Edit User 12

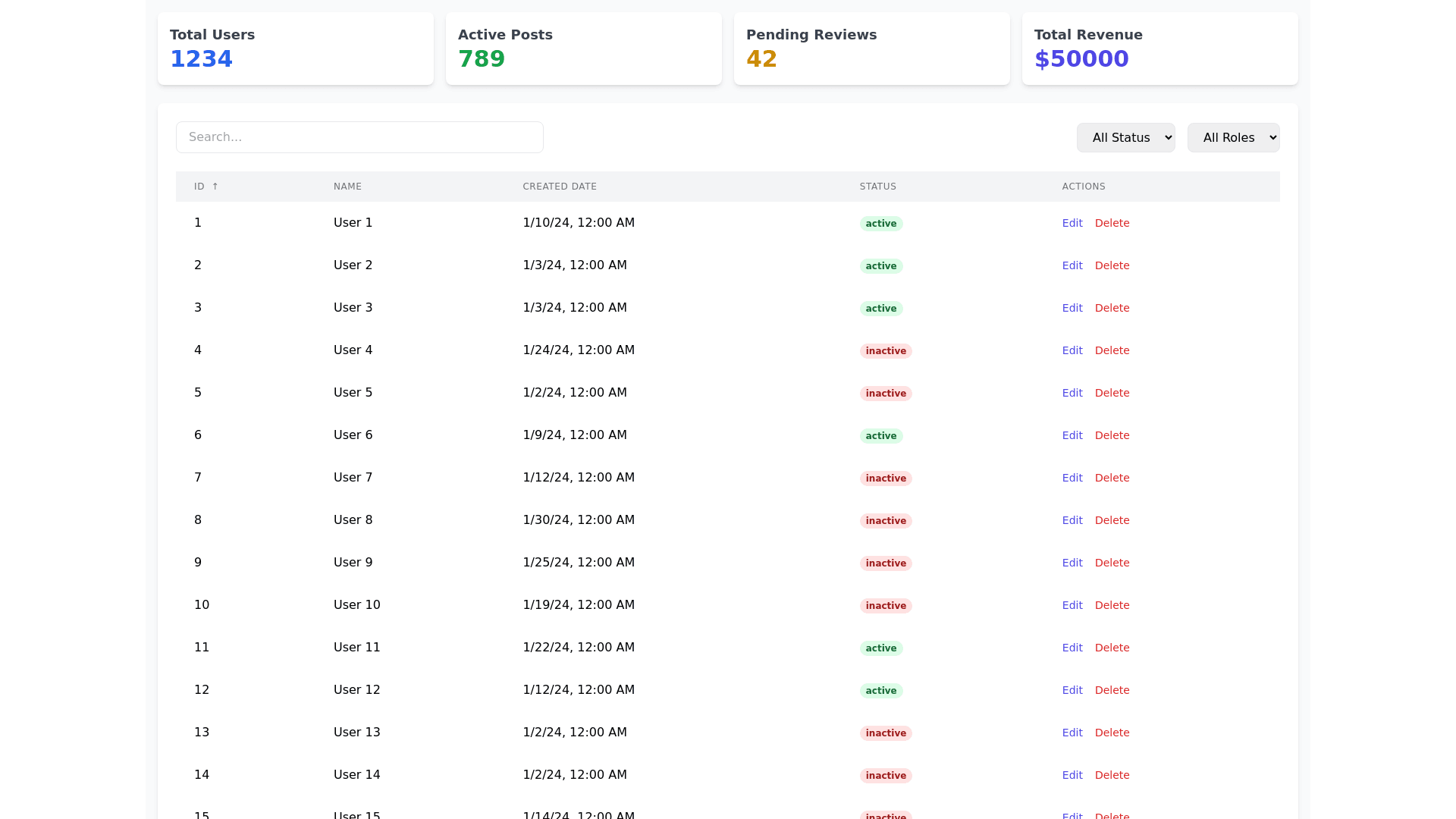click(x=1072, y=690)
